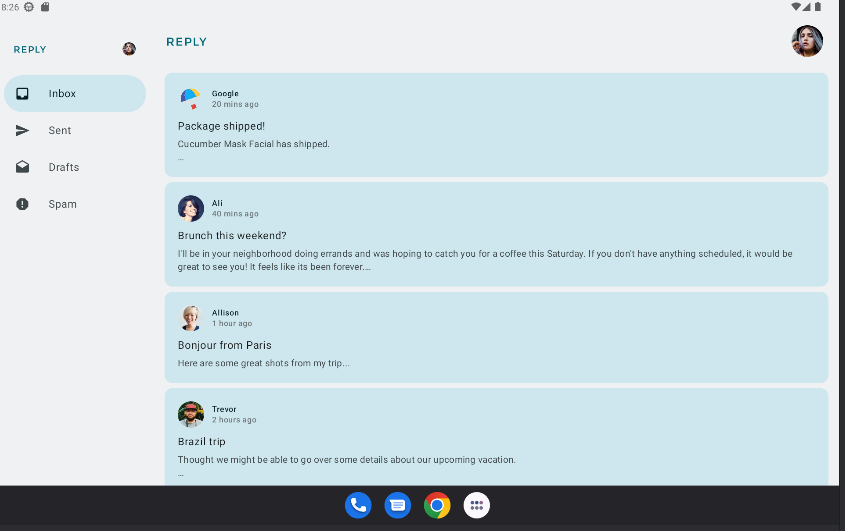The height and width of the screenshot is (531, 845).
Task: Open the 'Brazil trip' email
Action: point(496,437)
